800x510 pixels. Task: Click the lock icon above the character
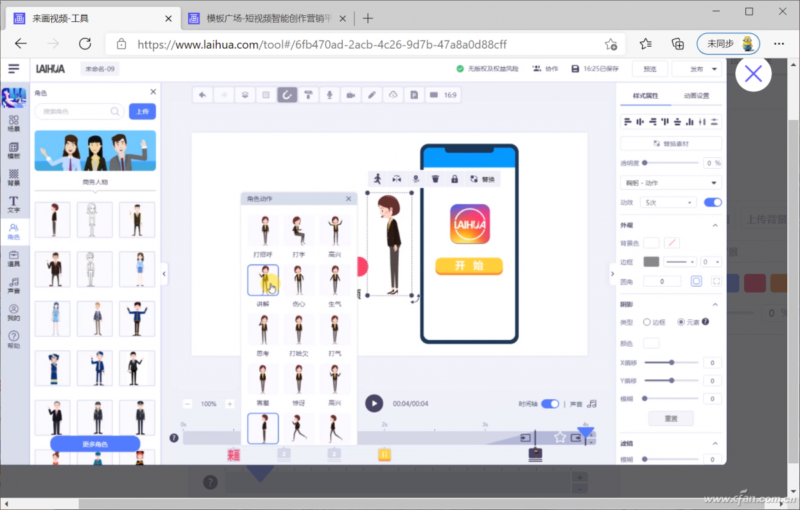(453, 179)
